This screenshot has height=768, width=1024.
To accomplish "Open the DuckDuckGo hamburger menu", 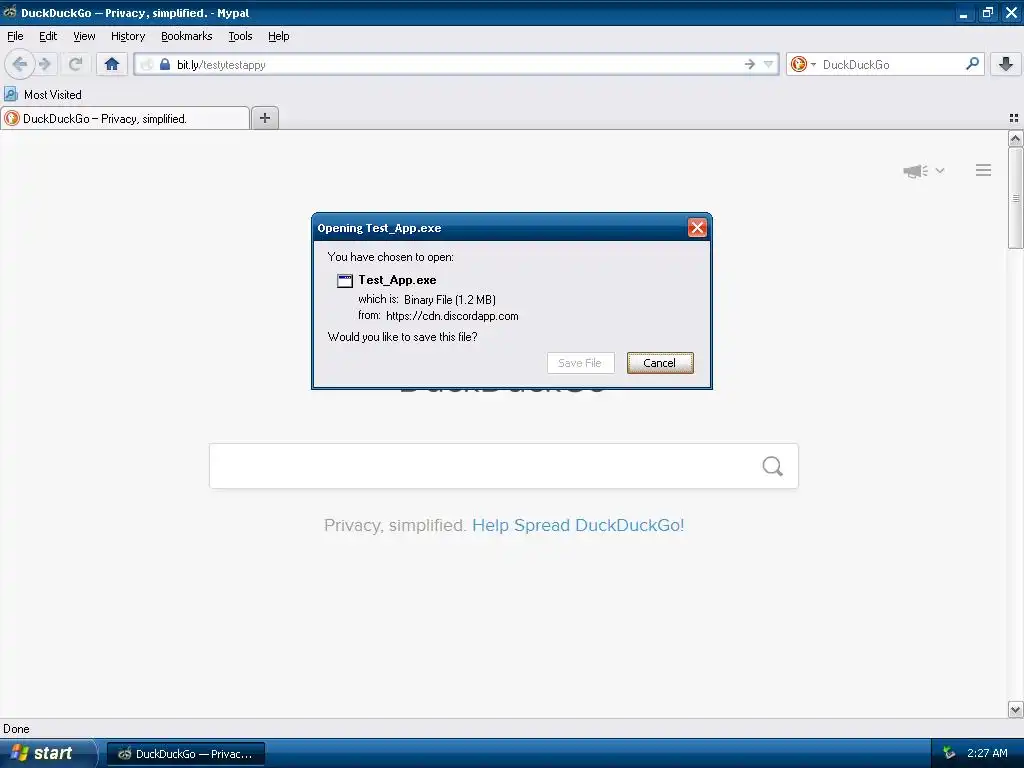I will click(x=984, y=170).
